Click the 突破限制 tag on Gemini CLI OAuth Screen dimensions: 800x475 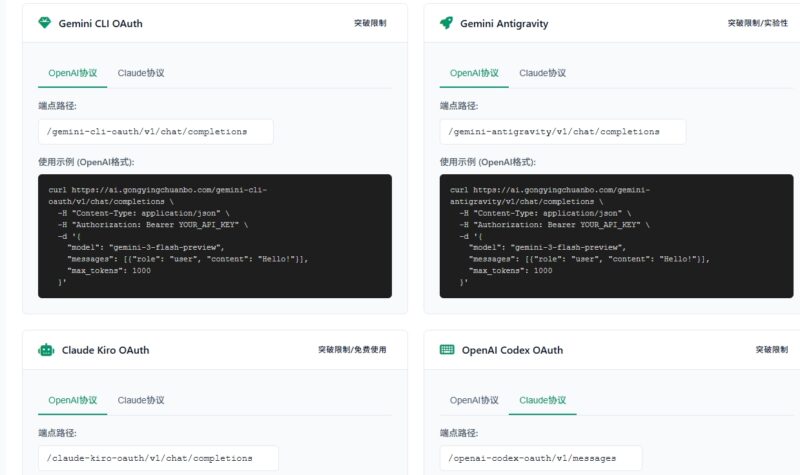coord(370,23)
